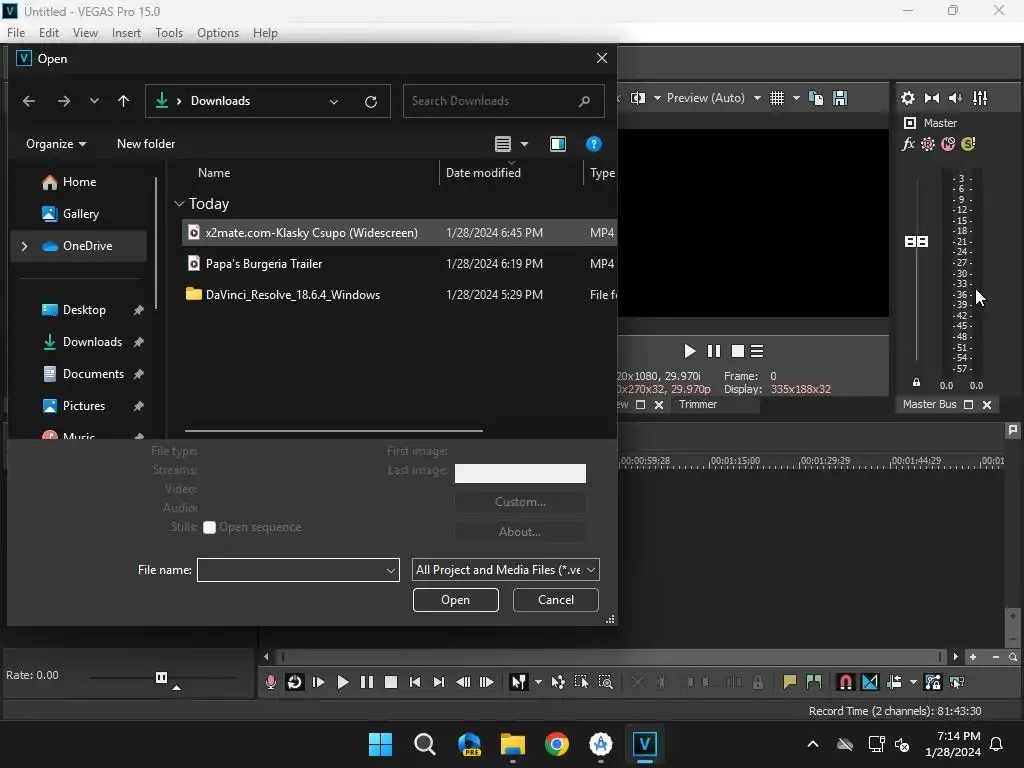Toggle Automatic Crossfades icon
The height and width of the screenshot is (768, 1024).
click(870, 682)
